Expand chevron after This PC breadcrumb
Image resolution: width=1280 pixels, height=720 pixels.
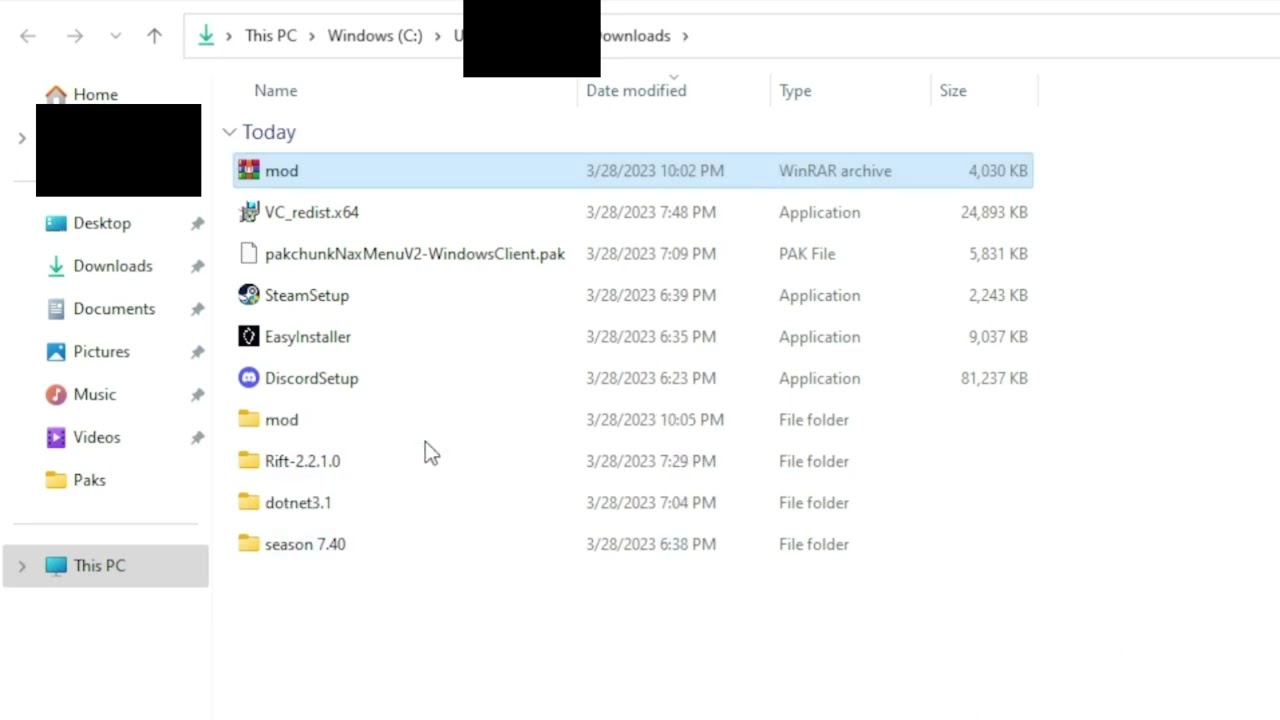coord(312,36)
